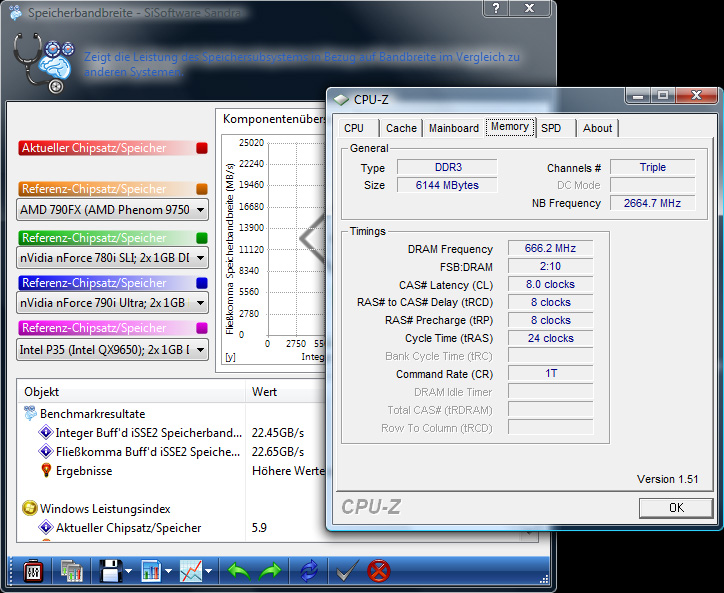Screen dimensions: 724x593
Task: Open the nVidia nForce 790i Ultra dropdown
Action: pyautogui.click(x=112, y=303)
